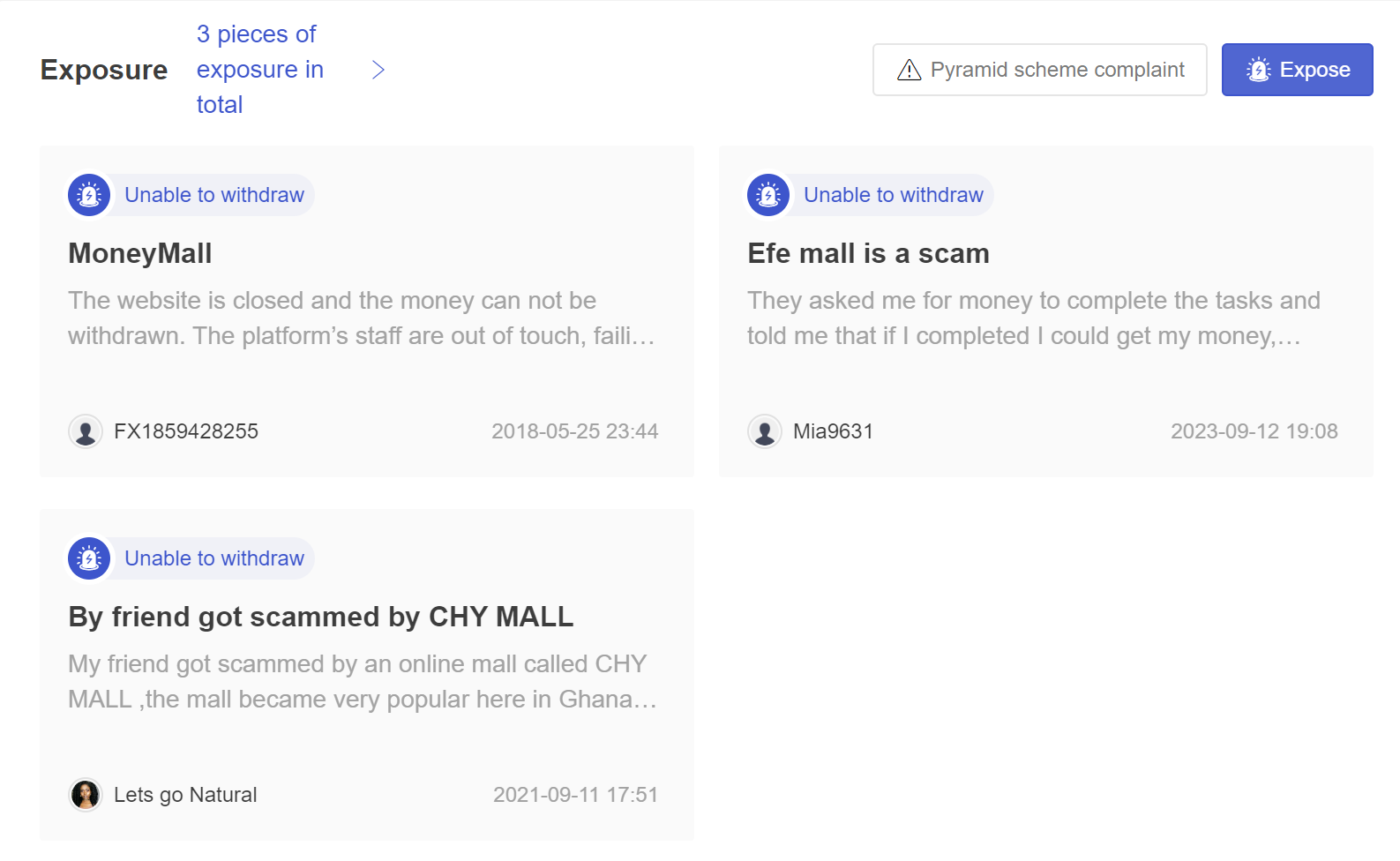Open the MoneyMall exposure title
Screen dimensions: 1400x861
pyautogui.click(x=140, y=253)
